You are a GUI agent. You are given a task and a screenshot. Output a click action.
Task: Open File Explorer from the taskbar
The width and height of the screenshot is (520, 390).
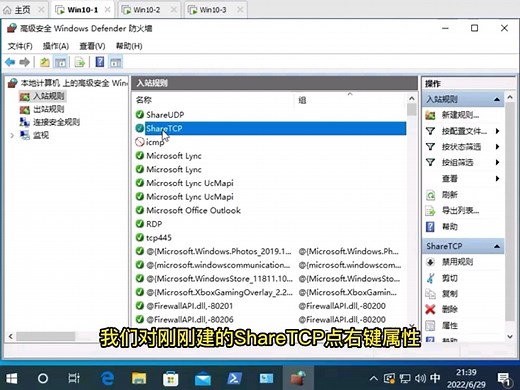(139, 378)
